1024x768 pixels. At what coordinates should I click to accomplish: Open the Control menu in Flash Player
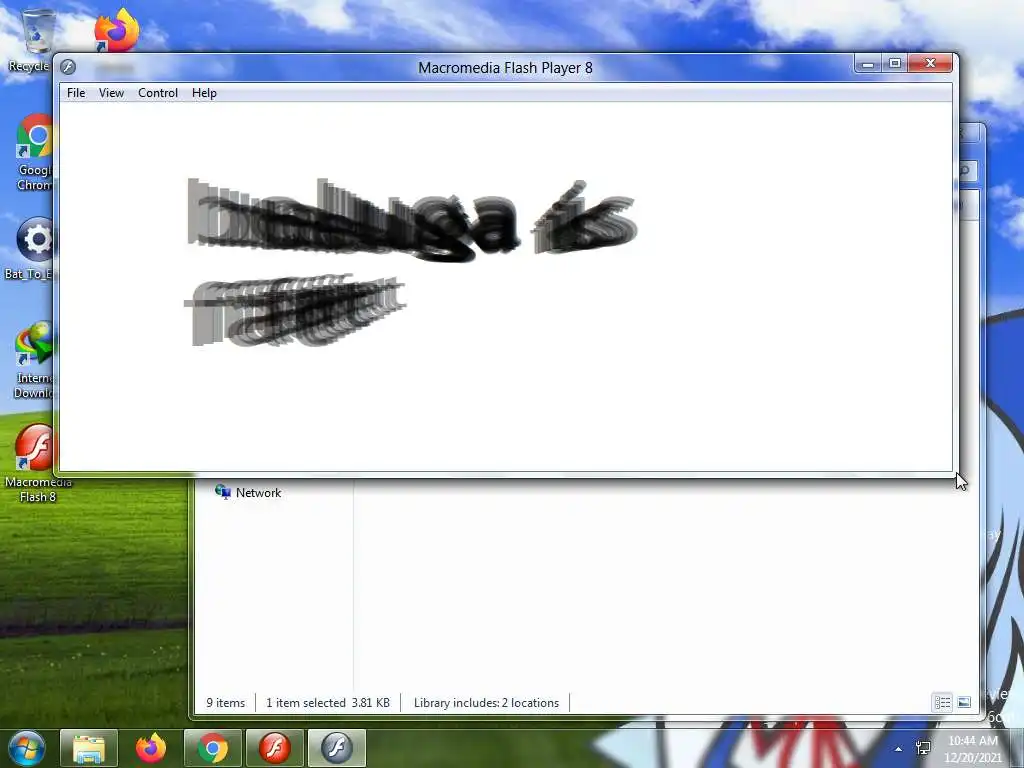(157, 93)
